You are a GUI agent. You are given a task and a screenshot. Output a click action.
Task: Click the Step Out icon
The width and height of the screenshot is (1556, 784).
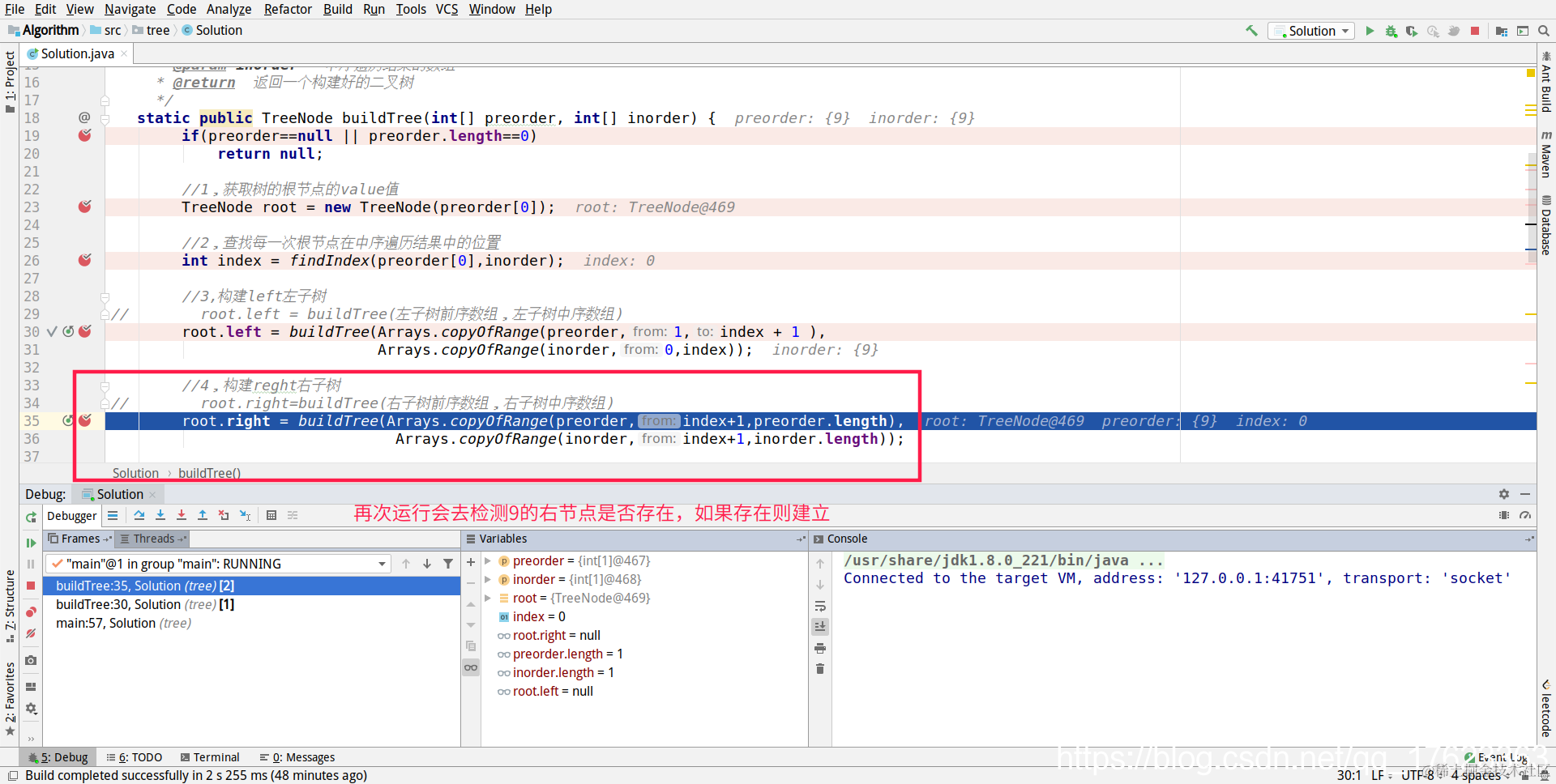point(203,515)
